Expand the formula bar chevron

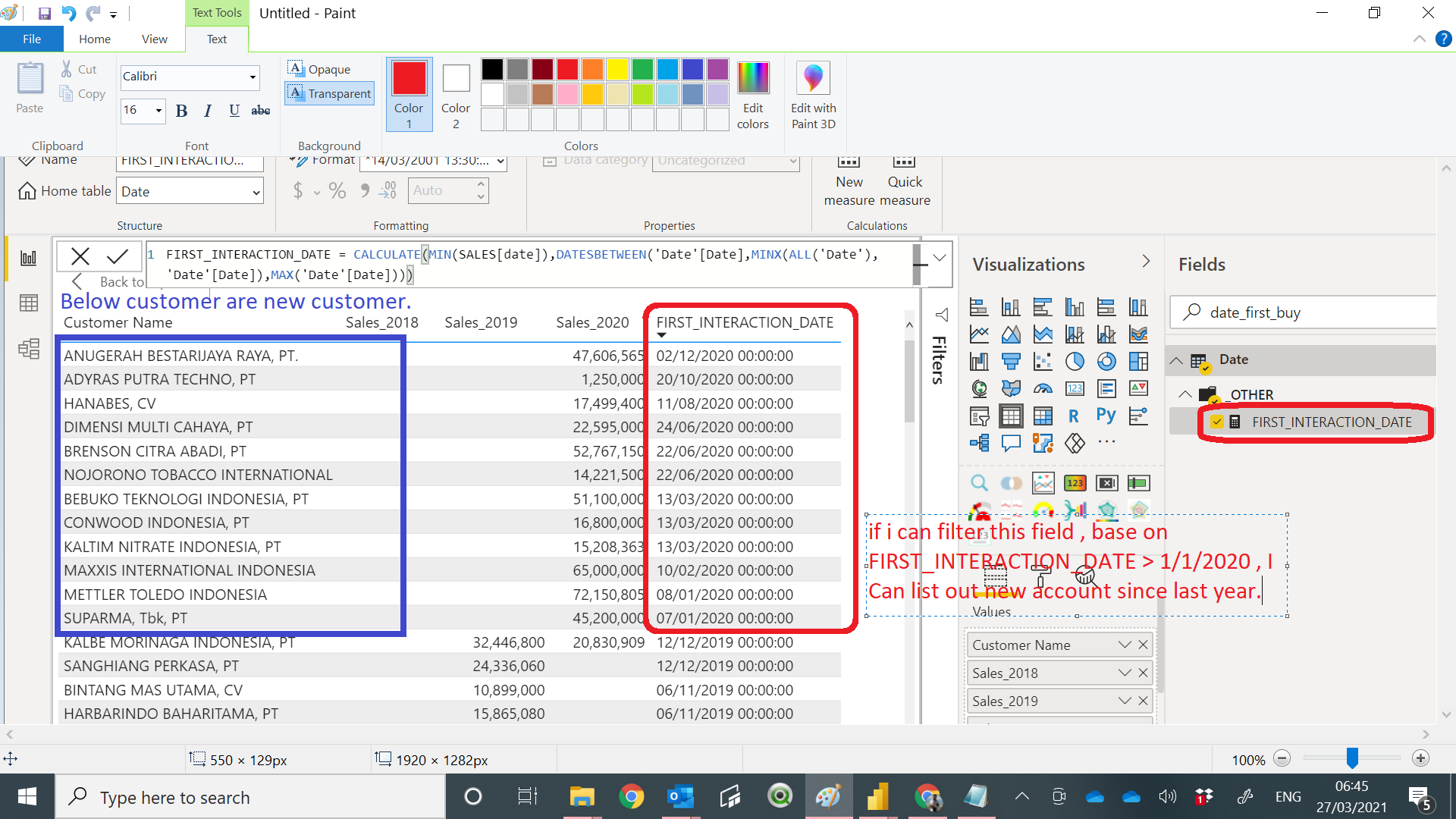[x=940, y=257]
